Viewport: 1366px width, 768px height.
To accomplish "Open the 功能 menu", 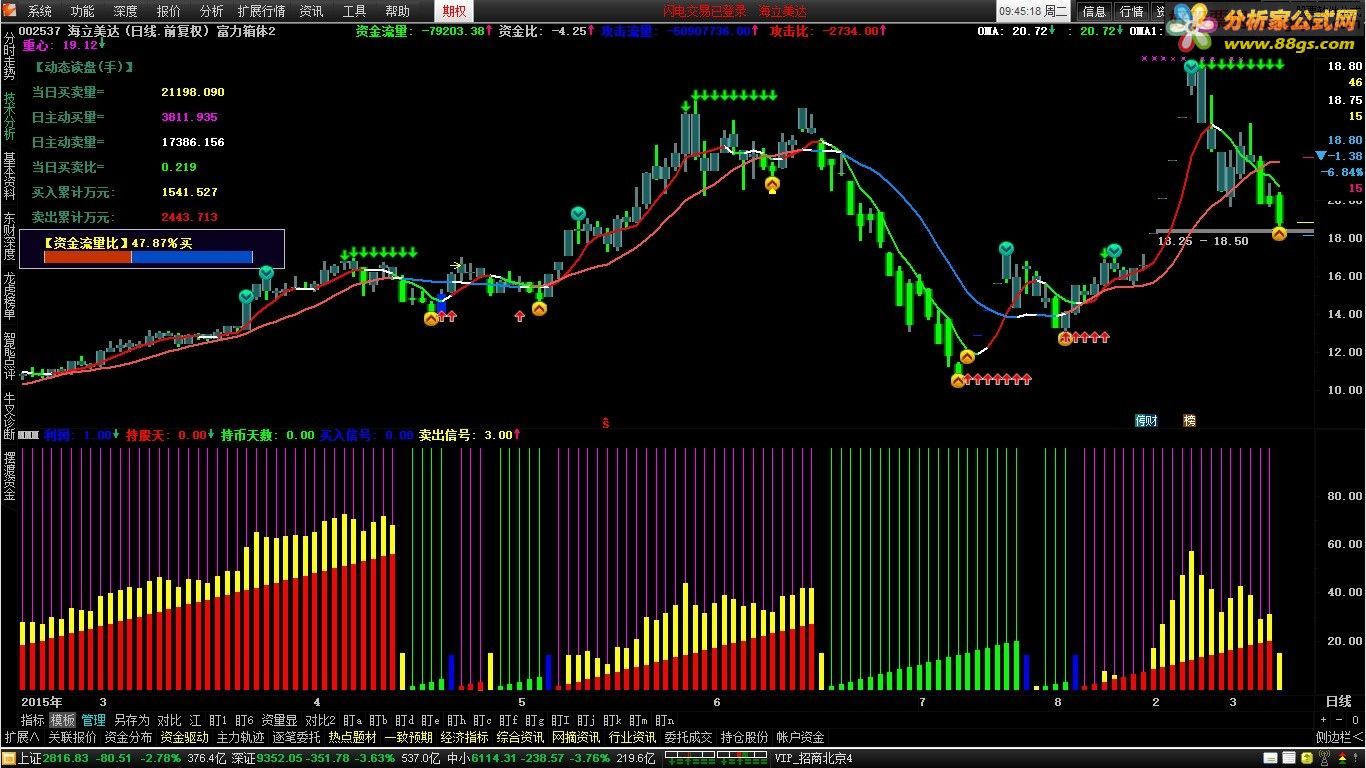I will tap(83, 12).
